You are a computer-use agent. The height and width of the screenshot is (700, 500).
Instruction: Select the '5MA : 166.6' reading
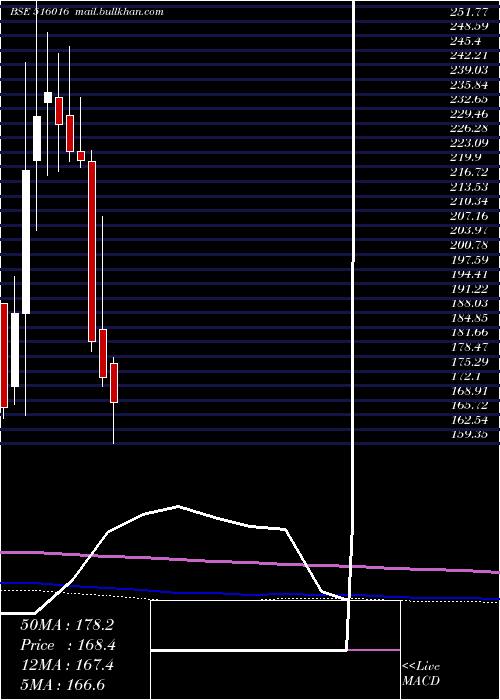point(63,684)
